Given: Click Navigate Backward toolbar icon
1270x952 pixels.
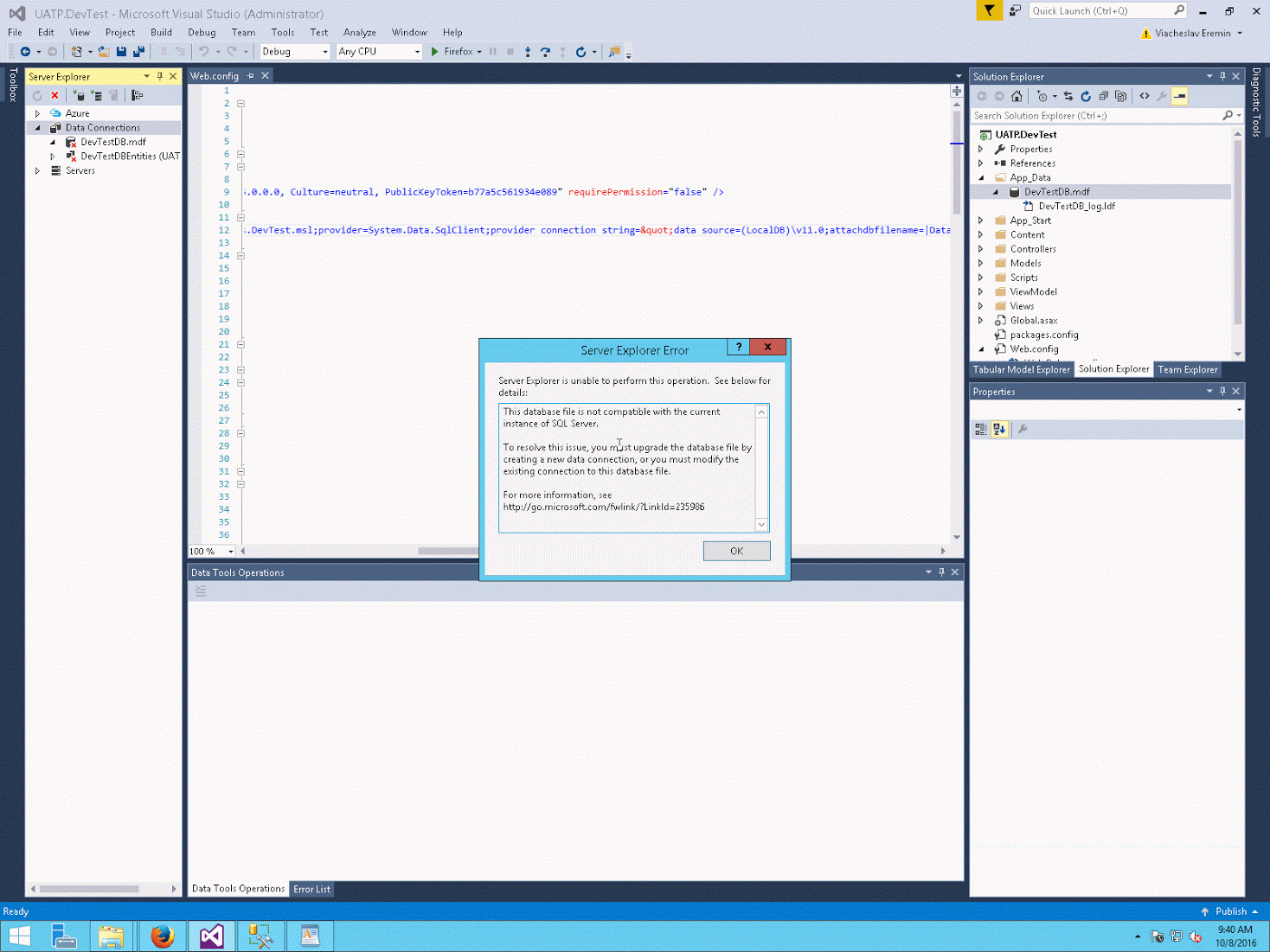Looking at the screenshot, I should [x=25, y=52].
